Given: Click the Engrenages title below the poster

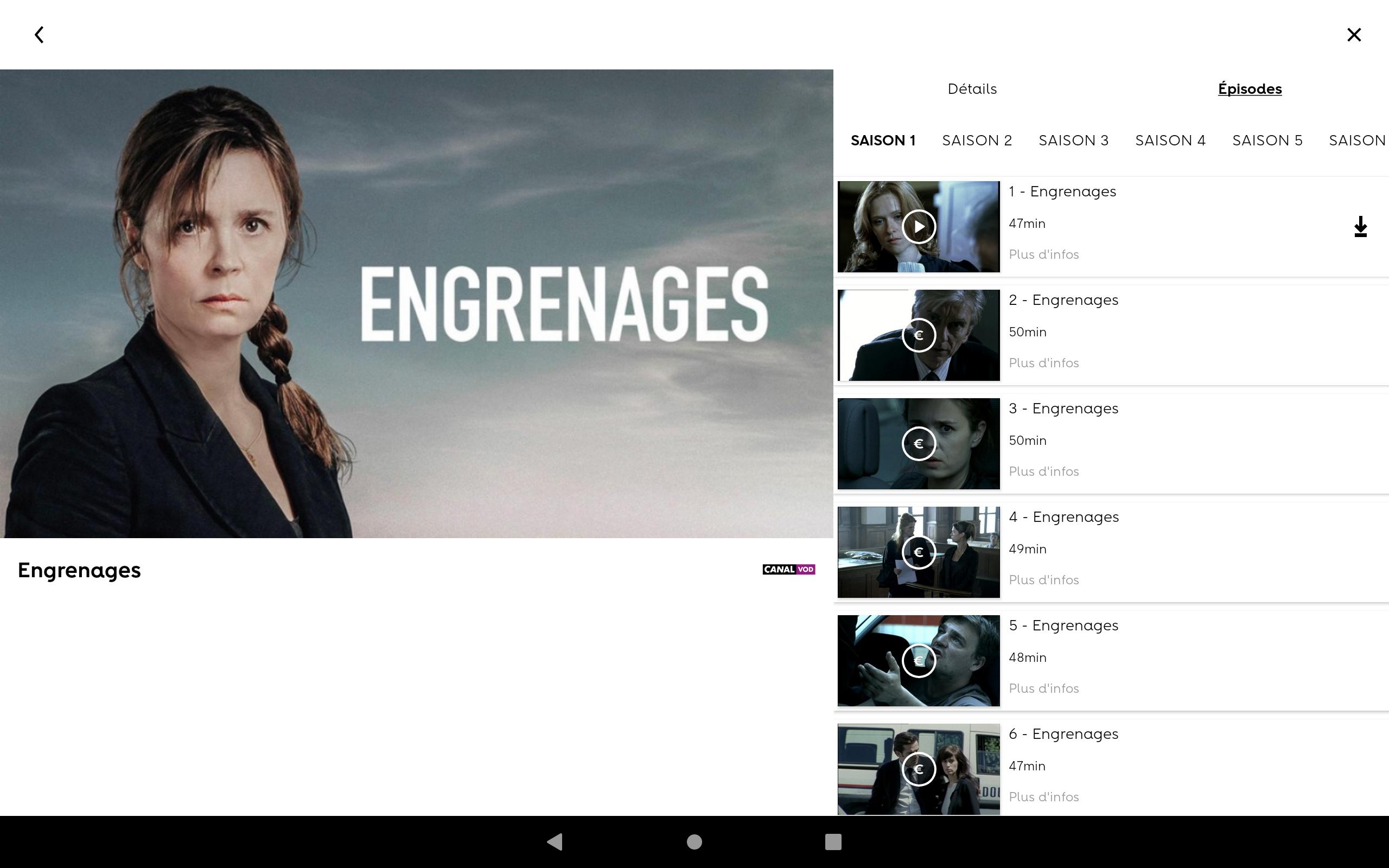Looking at the screenshot, I should [79, 570].
